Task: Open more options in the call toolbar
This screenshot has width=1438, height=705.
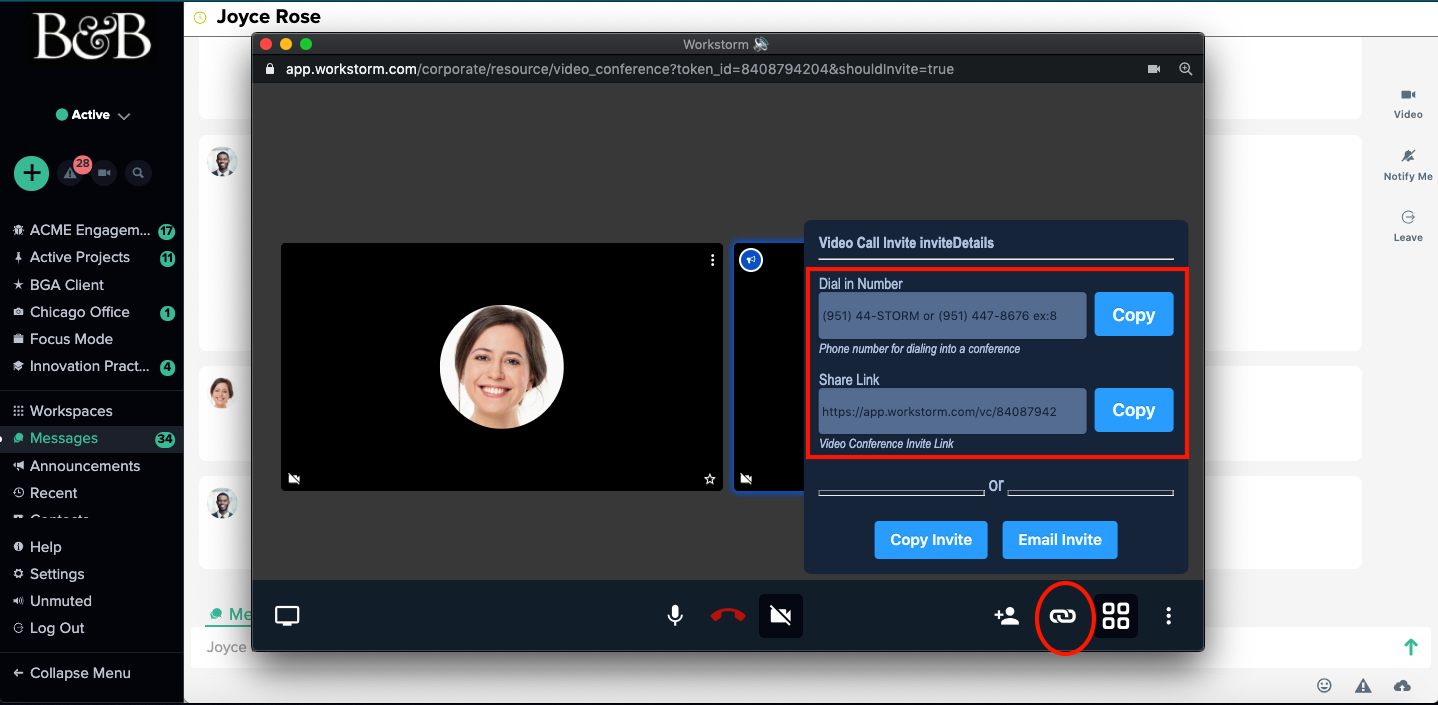Action: [1168, 616]
